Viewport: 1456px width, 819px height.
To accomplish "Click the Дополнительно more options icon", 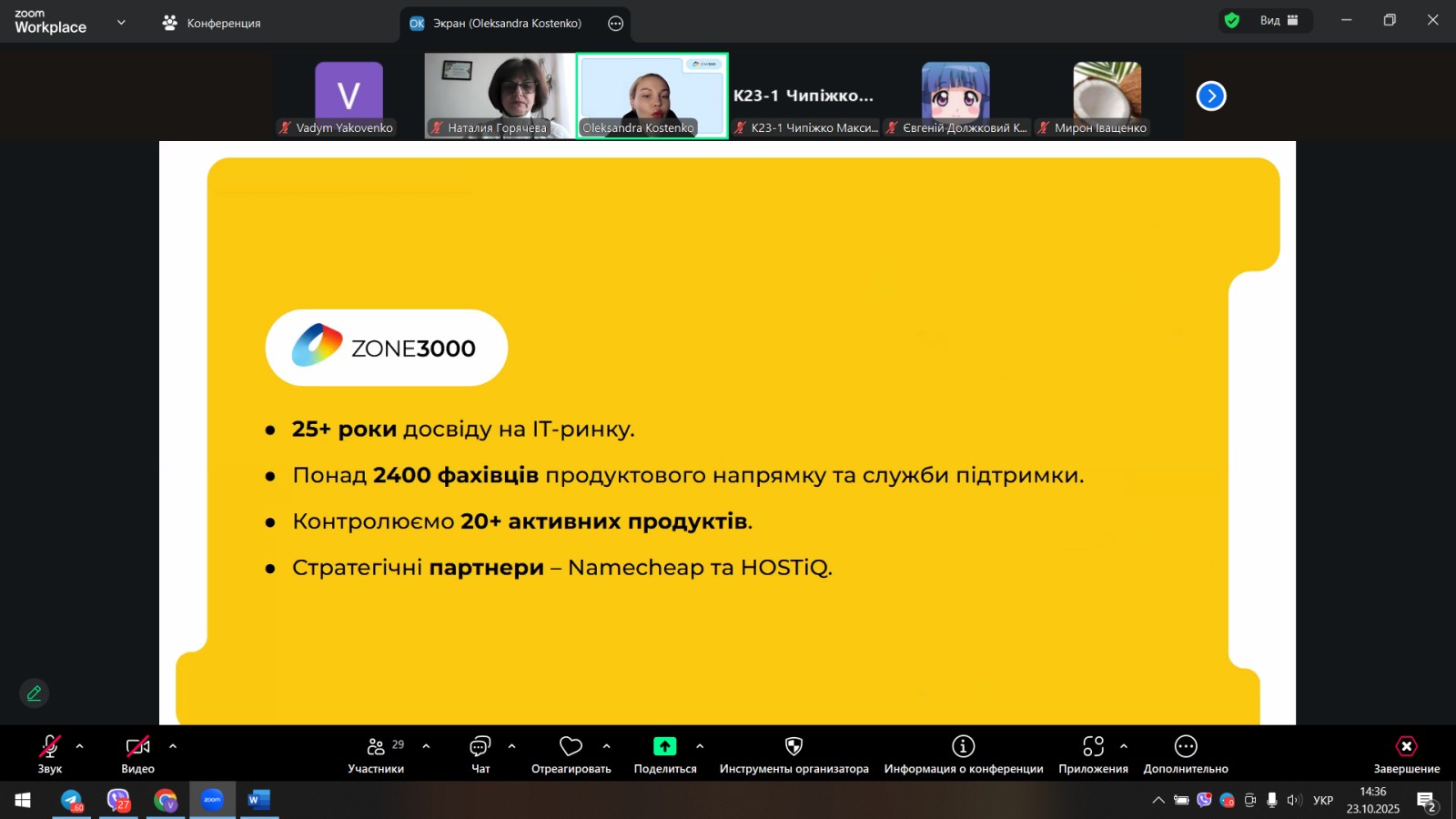I will click(1185, 747).
